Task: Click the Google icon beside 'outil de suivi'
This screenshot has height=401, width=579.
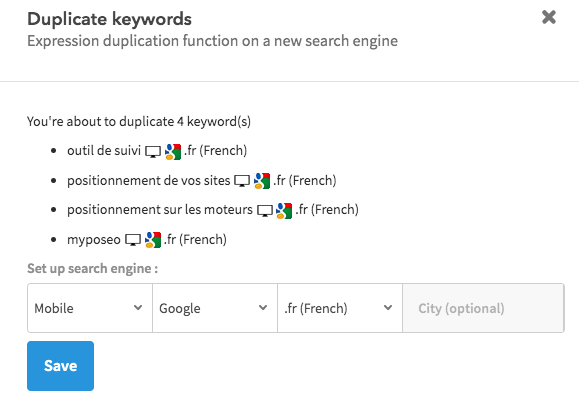Action: click(x=173, y=152)
